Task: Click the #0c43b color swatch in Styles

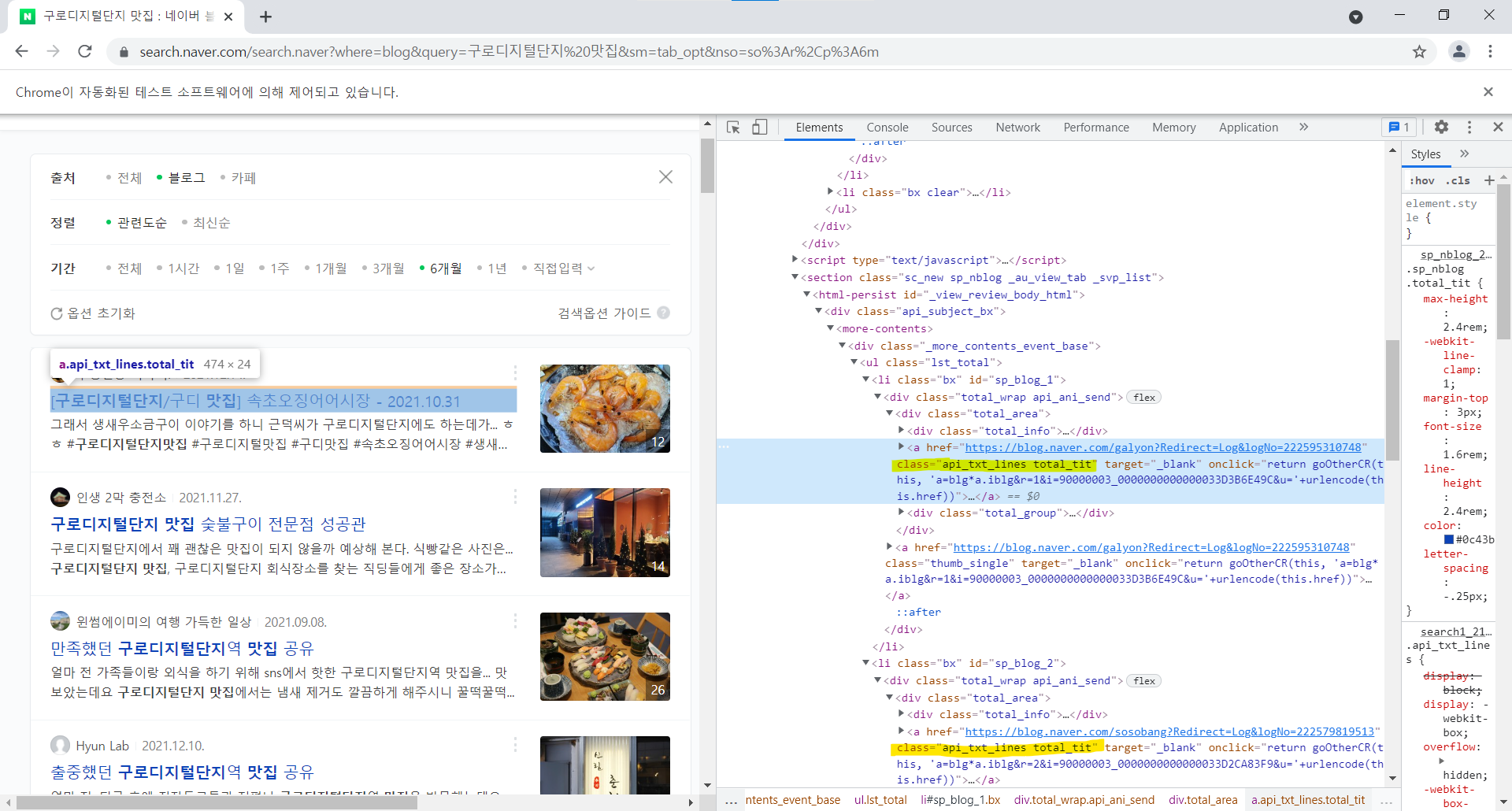Action: 1448,539
